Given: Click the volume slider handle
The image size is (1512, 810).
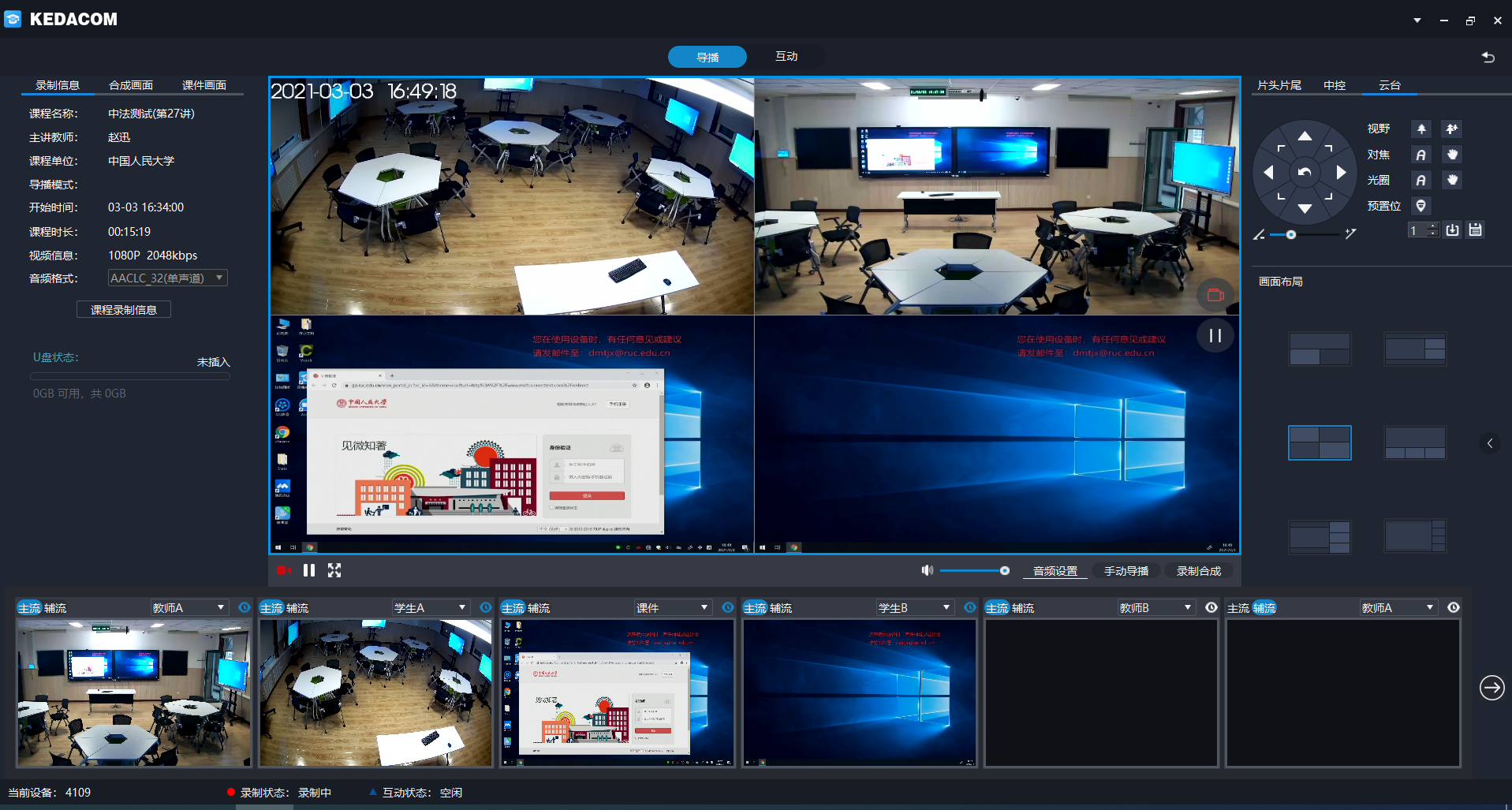Looking at the screenshot, I should 1004,570.
